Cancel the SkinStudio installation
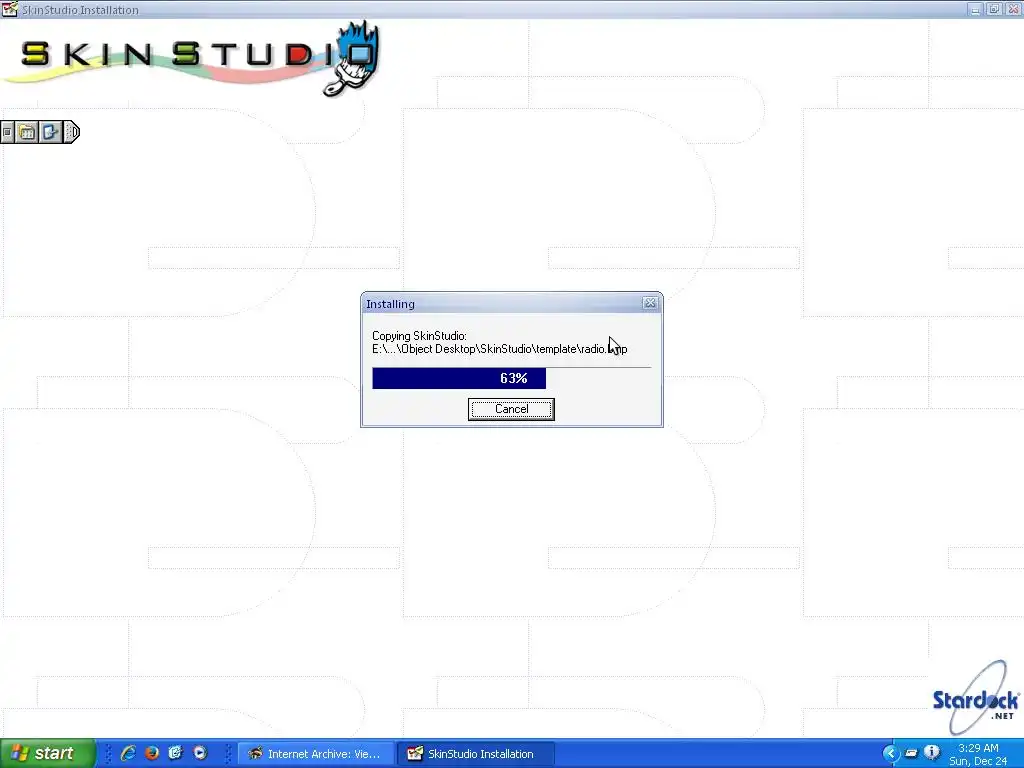Viewport: 1024px width, 768px height. [511, 409]
